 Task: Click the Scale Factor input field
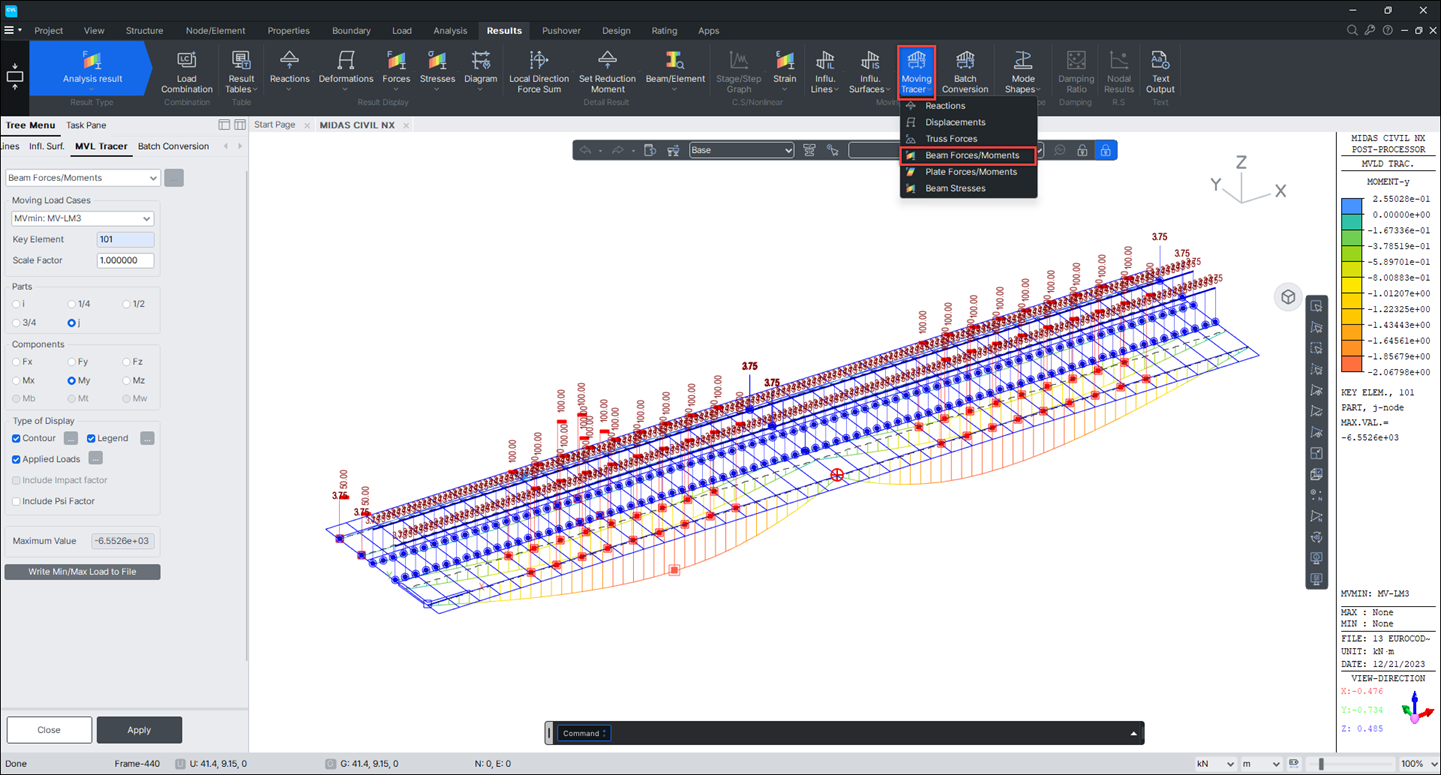125,260
